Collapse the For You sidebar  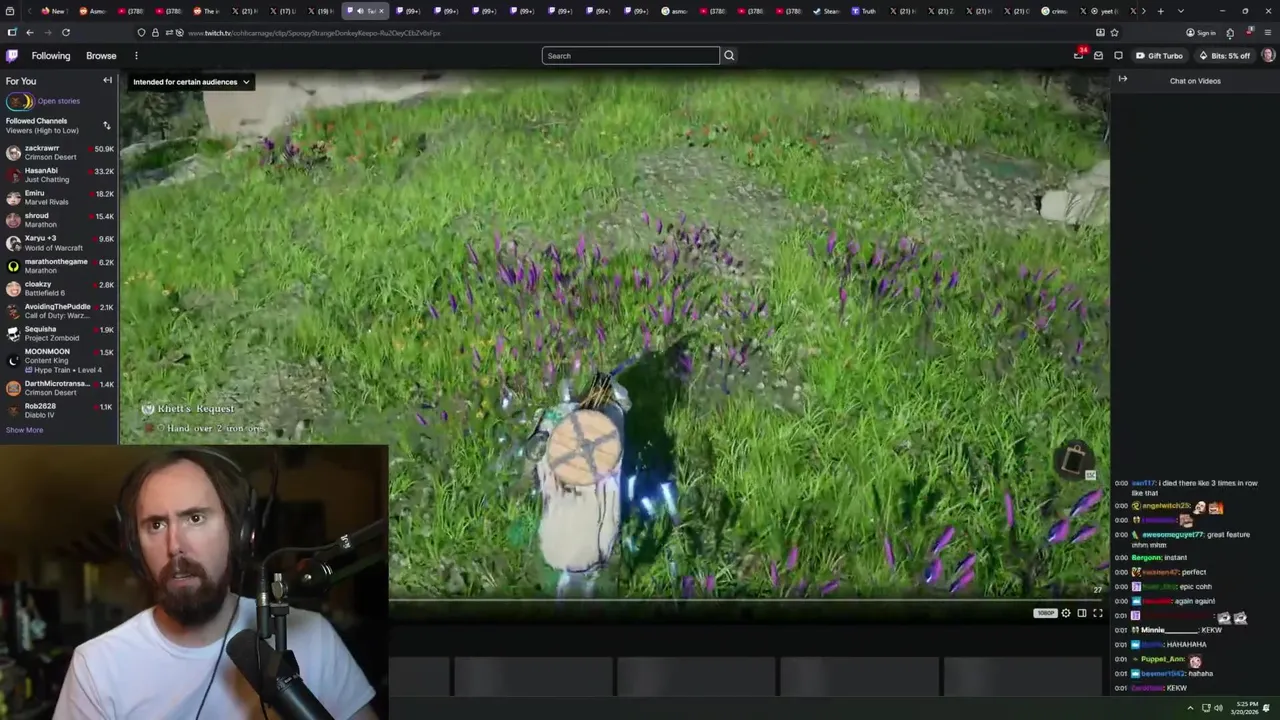click(107, 81)
